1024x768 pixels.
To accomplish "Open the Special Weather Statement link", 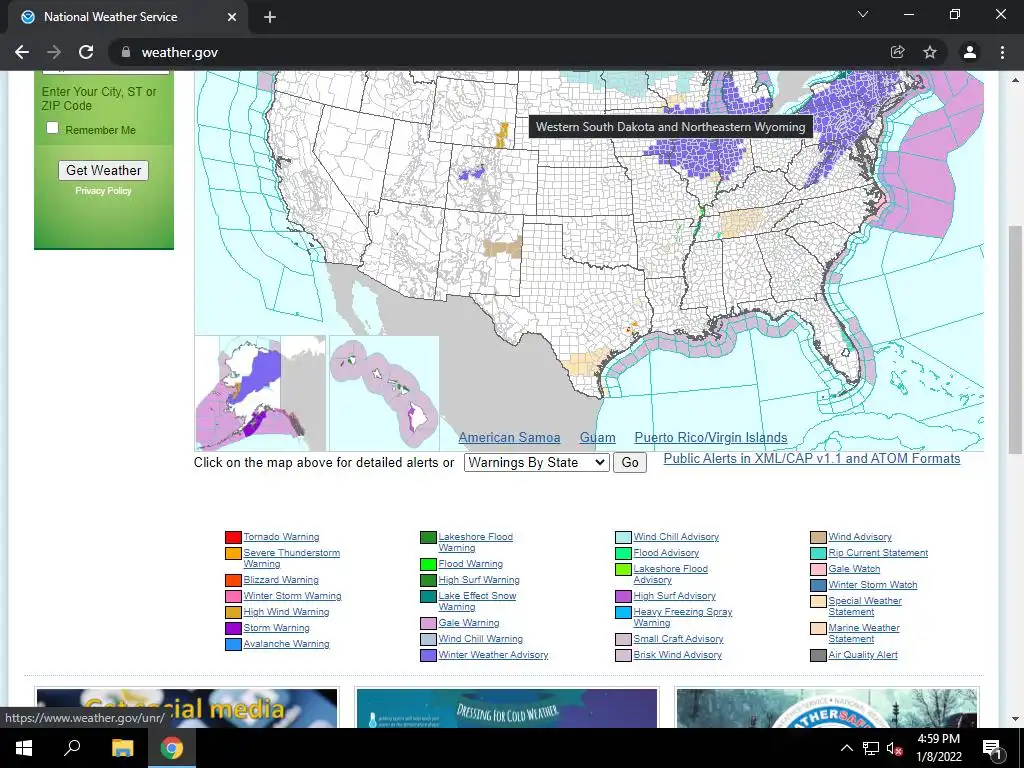I will point(865,606).
